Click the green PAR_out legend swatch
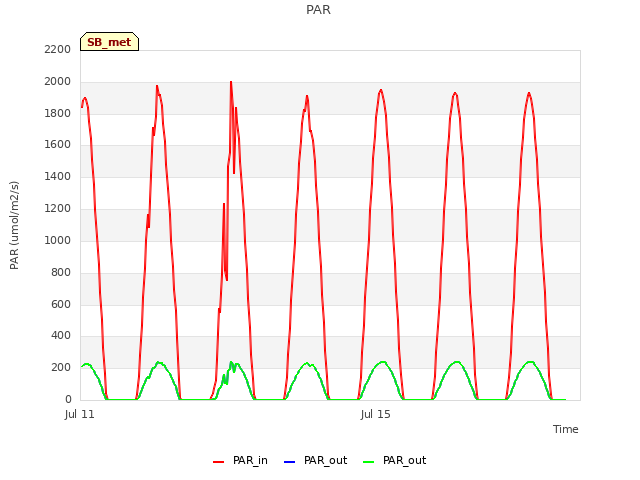Image resolution: width=640 pixels, height=480 pixels. pos(368,462)
